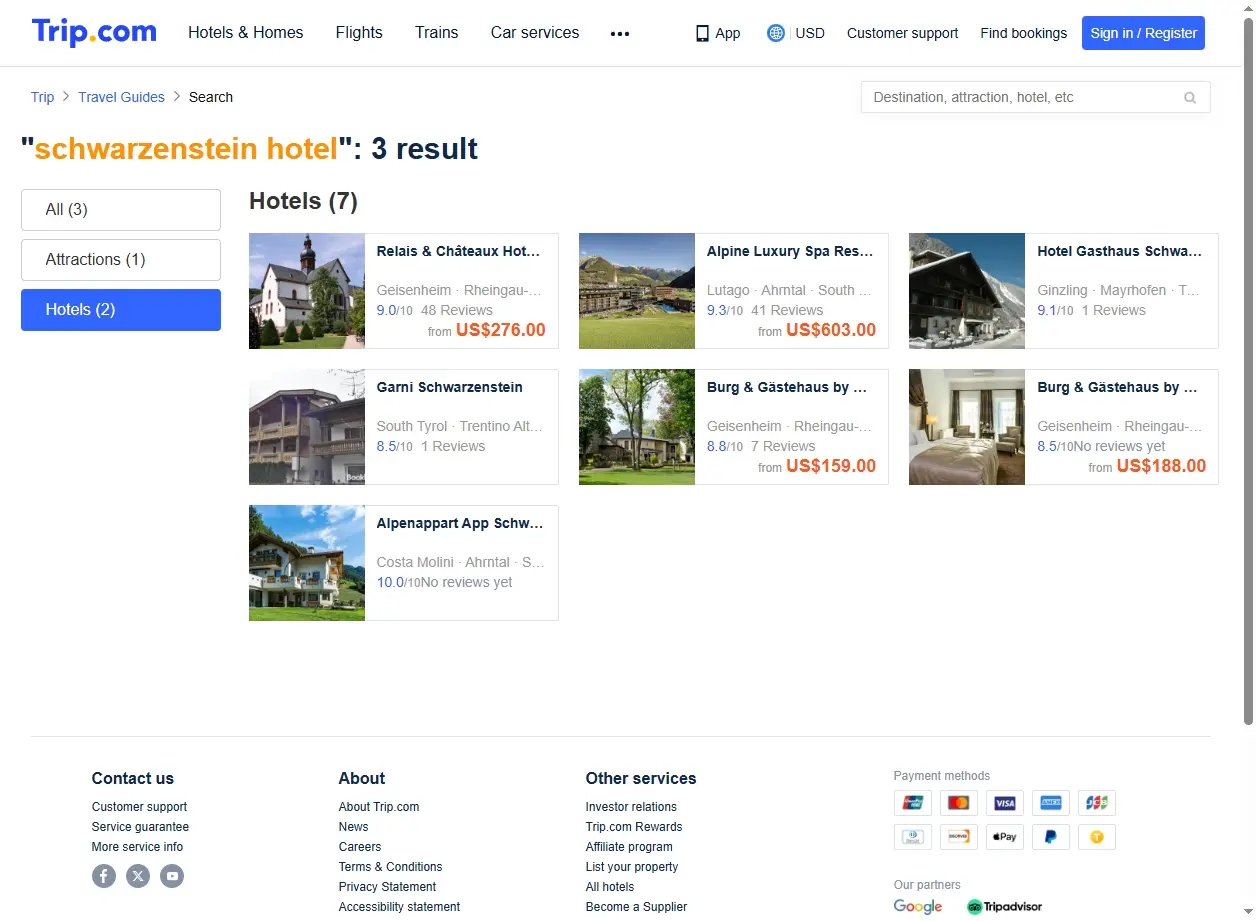Open the USD currency selector

point(810,33)
